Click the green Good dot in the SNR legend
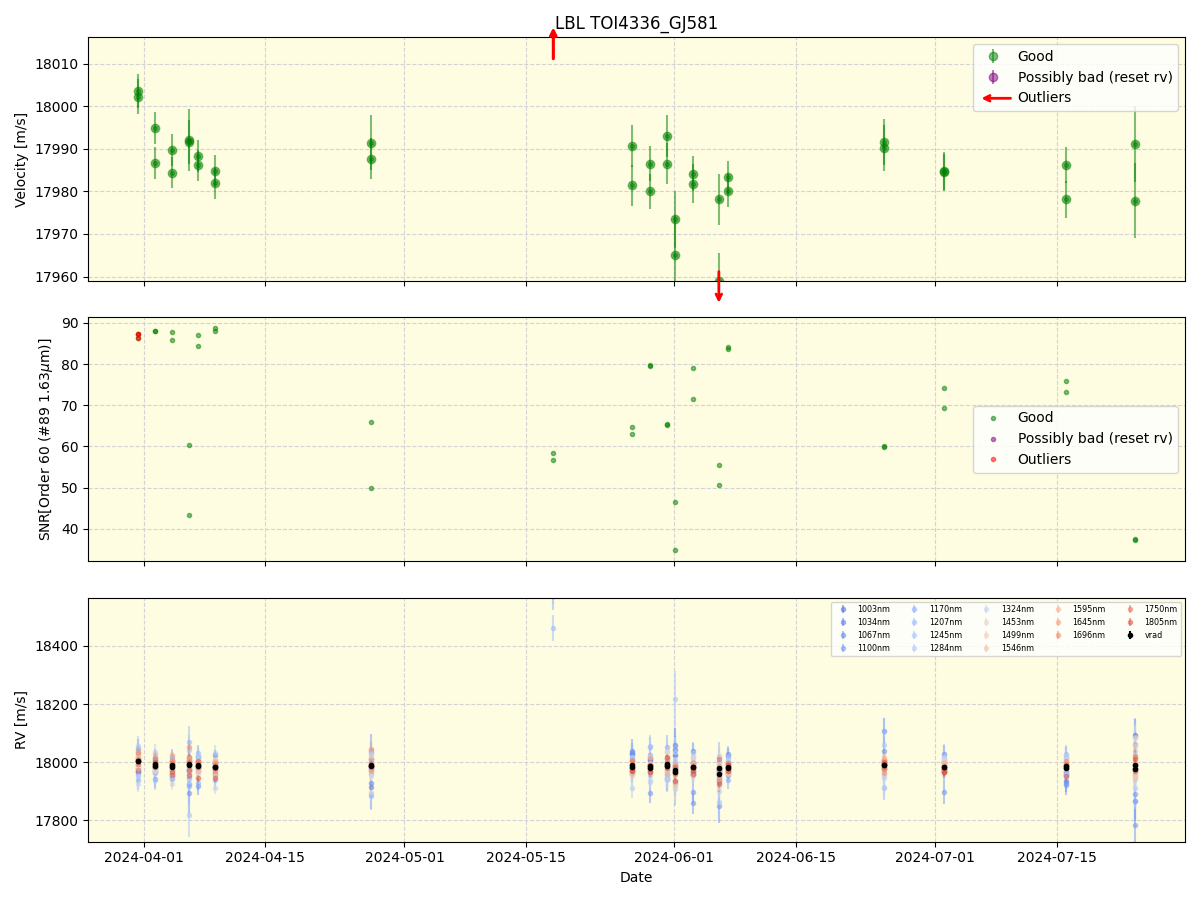This screenshot has height=900, width=1200. [993, 418]
